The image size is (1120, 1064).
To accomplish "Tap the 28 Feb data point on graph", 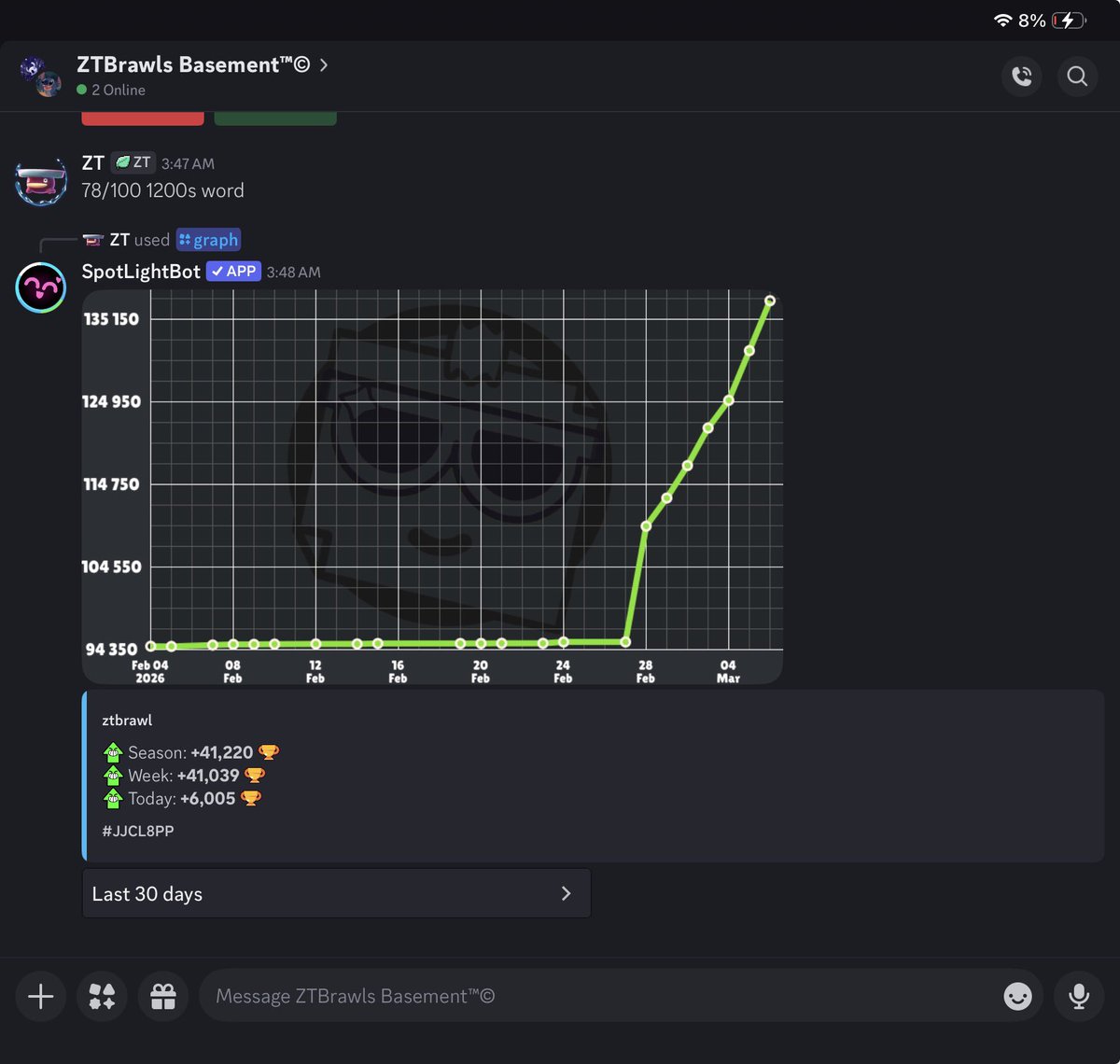I will pyautogui.click(x=646, y=526).
